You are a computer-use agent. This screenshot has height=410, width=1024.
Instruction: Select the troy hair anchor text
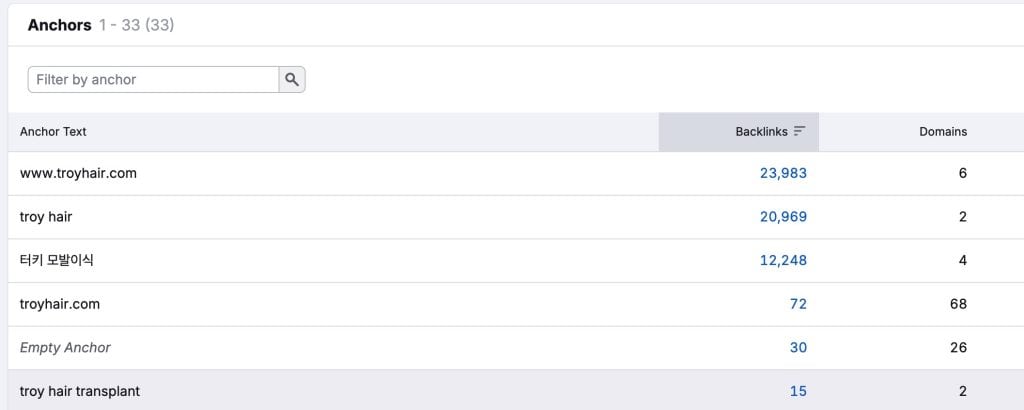[x=46, y=216]
